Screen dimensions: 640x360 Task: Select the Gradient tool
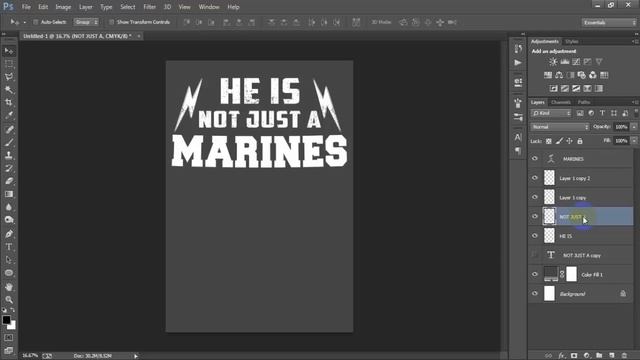pos(9,194)
